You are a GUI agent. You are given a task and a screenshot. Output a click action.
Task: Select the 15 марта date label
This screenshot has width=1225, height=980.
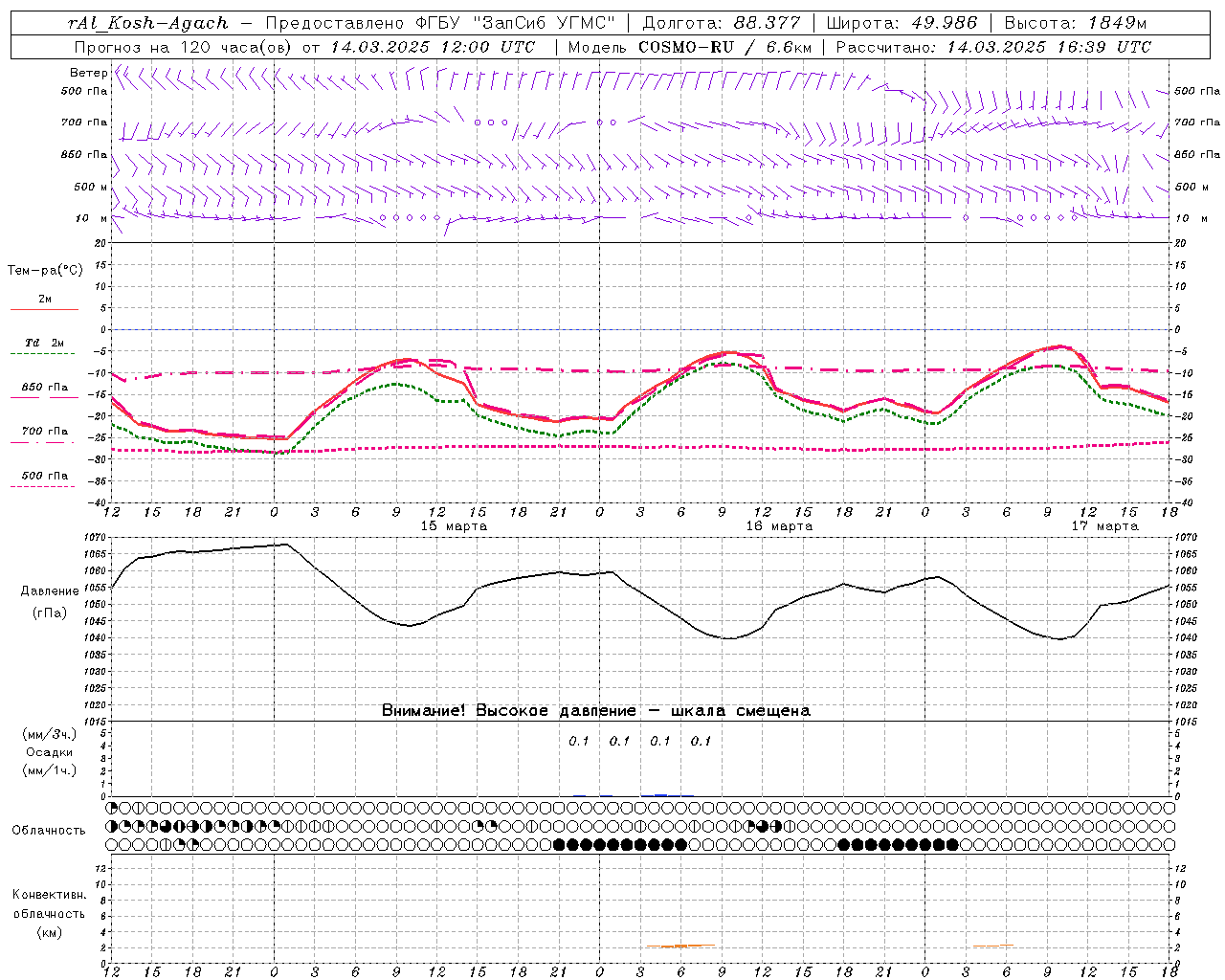(x=454, y=526)
